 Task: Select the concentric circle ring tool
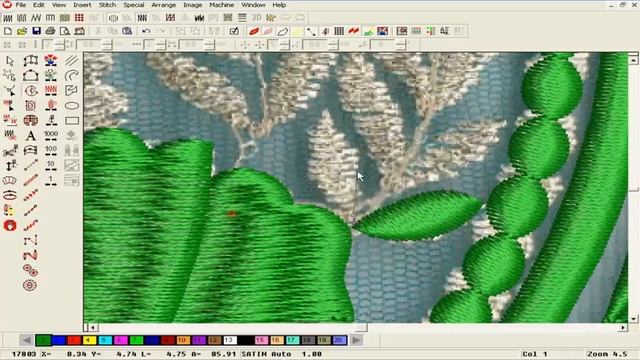click(x=30, y=285)
